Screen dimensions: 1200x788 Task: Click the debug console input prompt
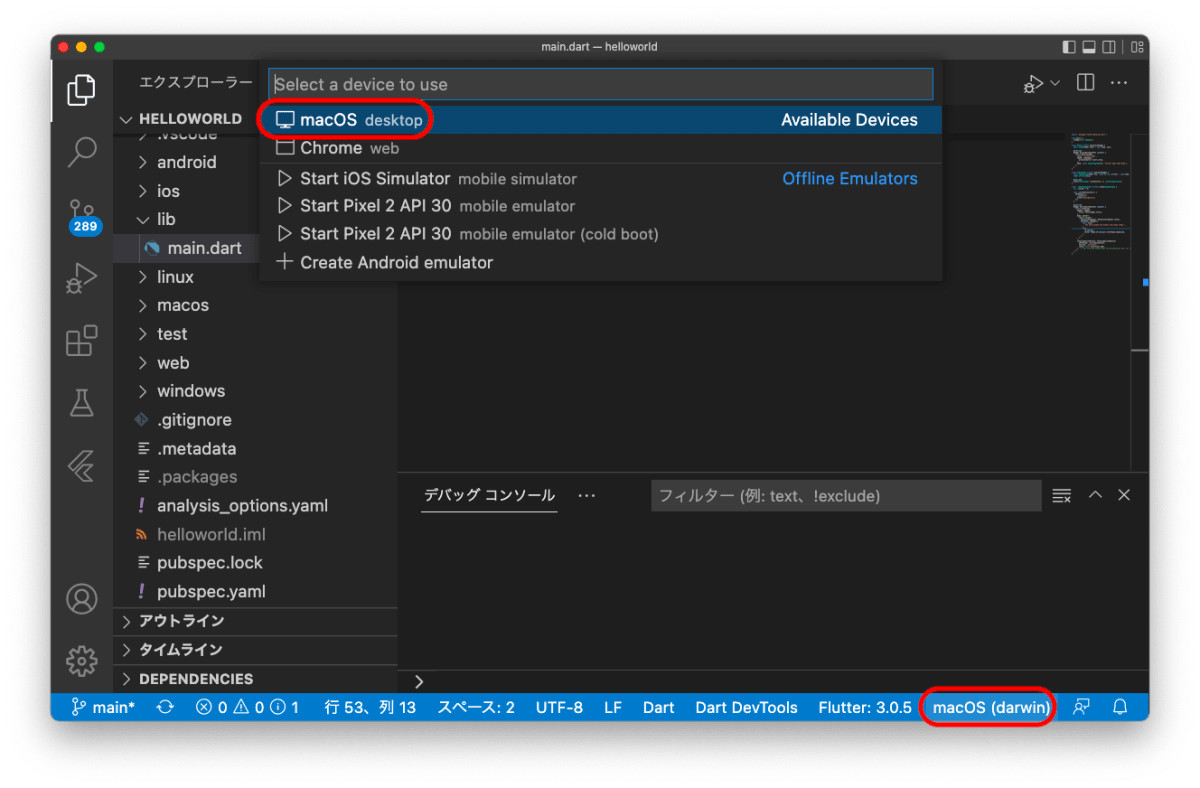(773, 681)
